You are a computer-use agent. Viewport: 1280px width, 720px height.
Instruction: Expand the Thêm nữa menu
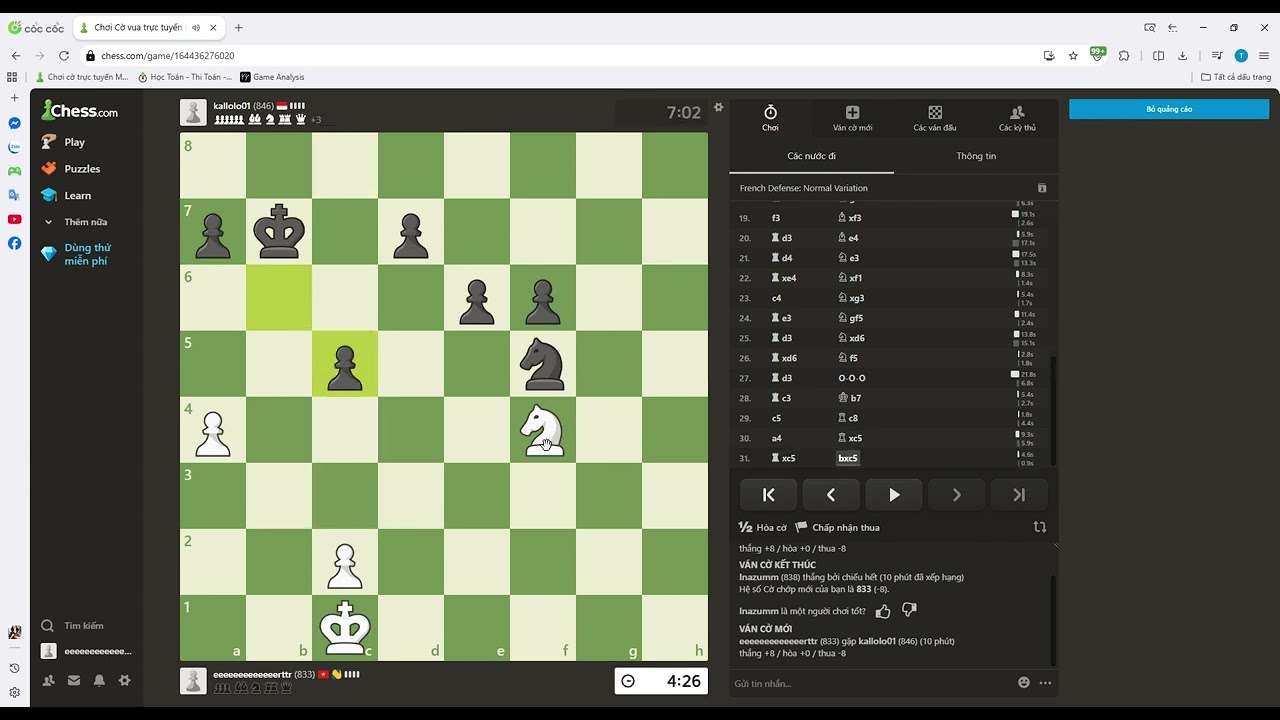click(75, 222)
